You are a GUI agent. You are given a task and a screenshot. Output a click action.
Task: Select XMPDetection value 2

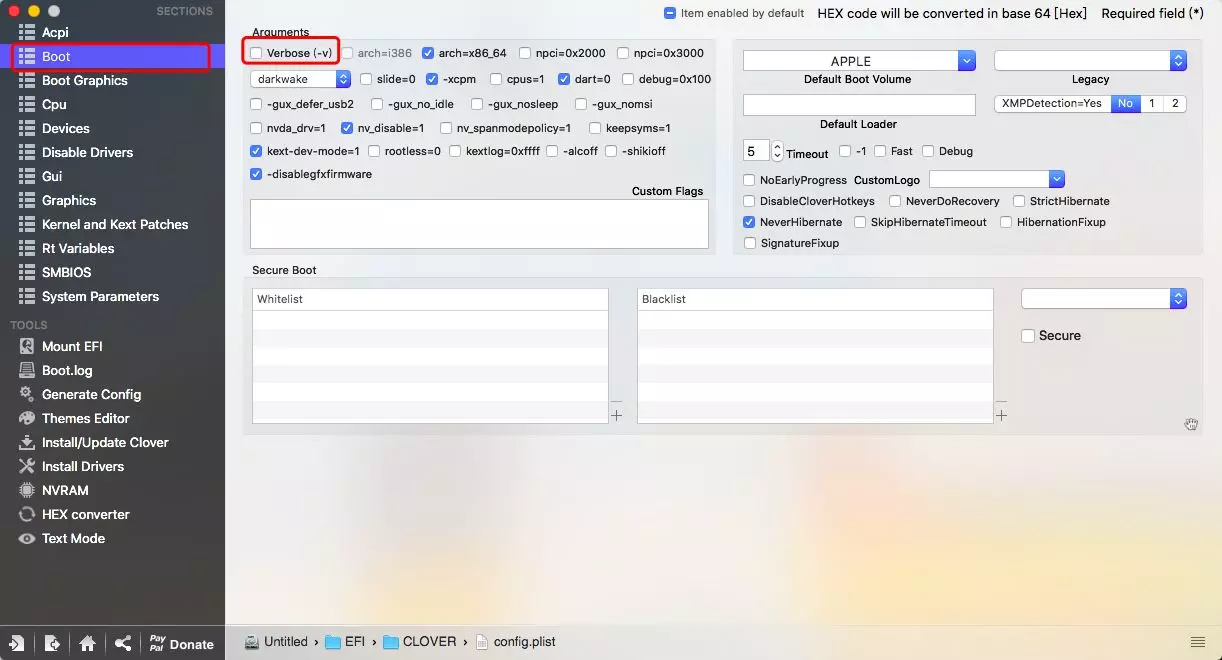1174,103
